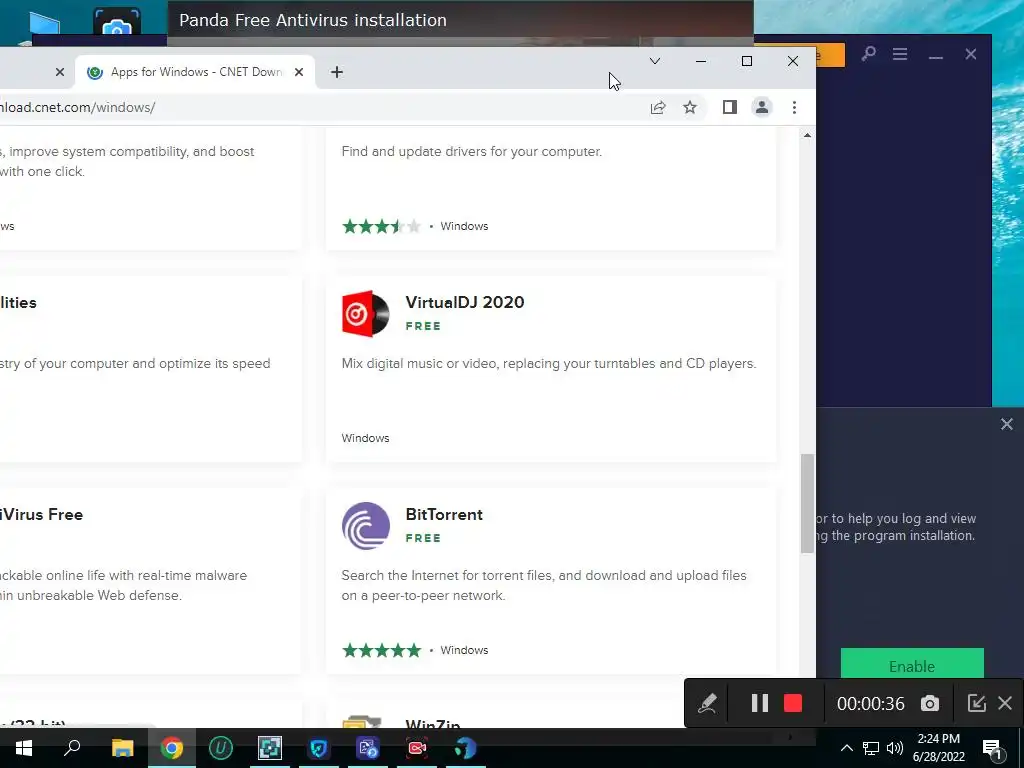Image resolution: width=1024 pixels, height=768 pixels.
Task: Open taskbar search magnifier
Action: pos(72,748)
